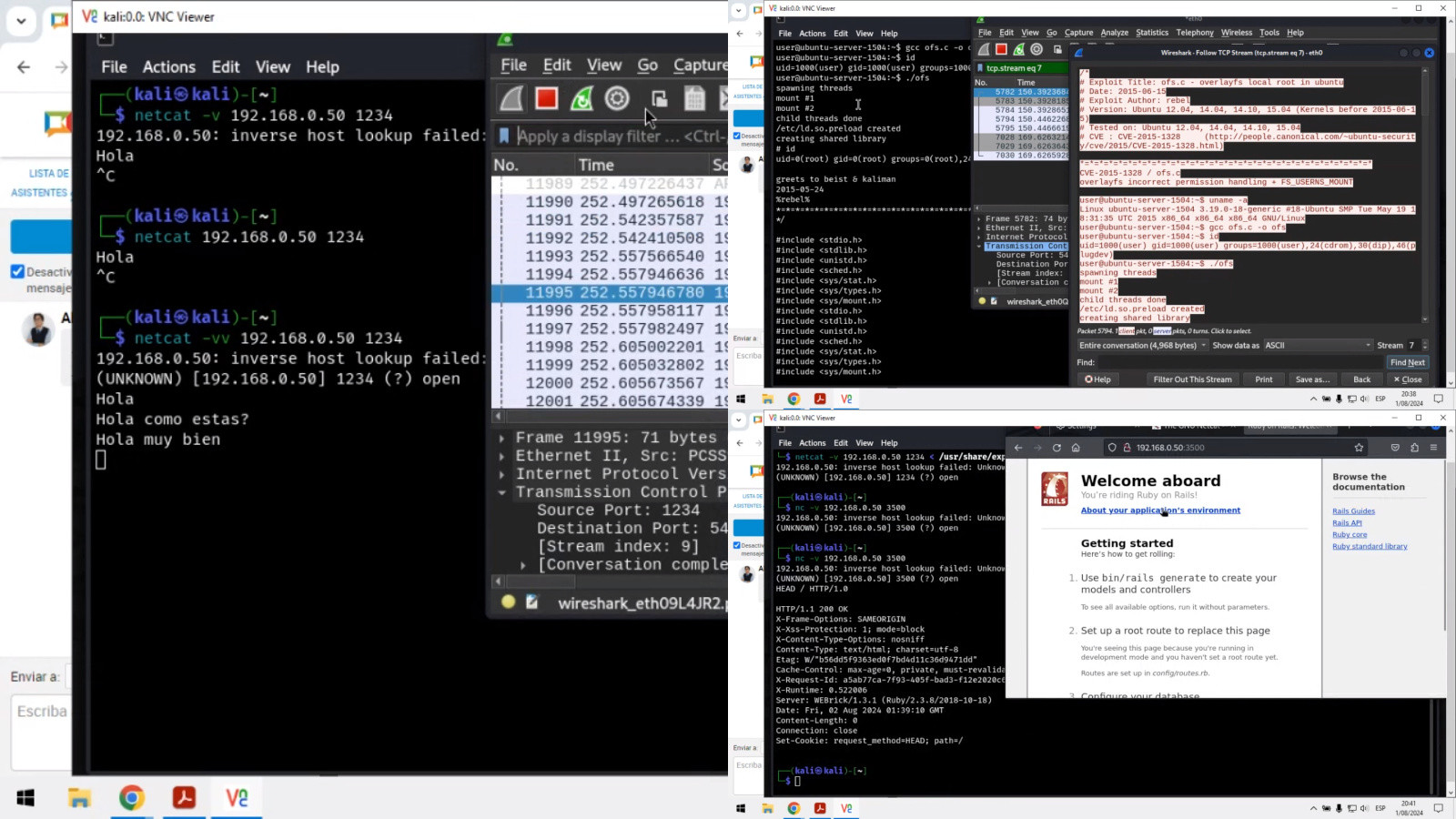
Task: Toggle Desactivar checkbox in top-right window sidebar
Action: coord(737,136)
